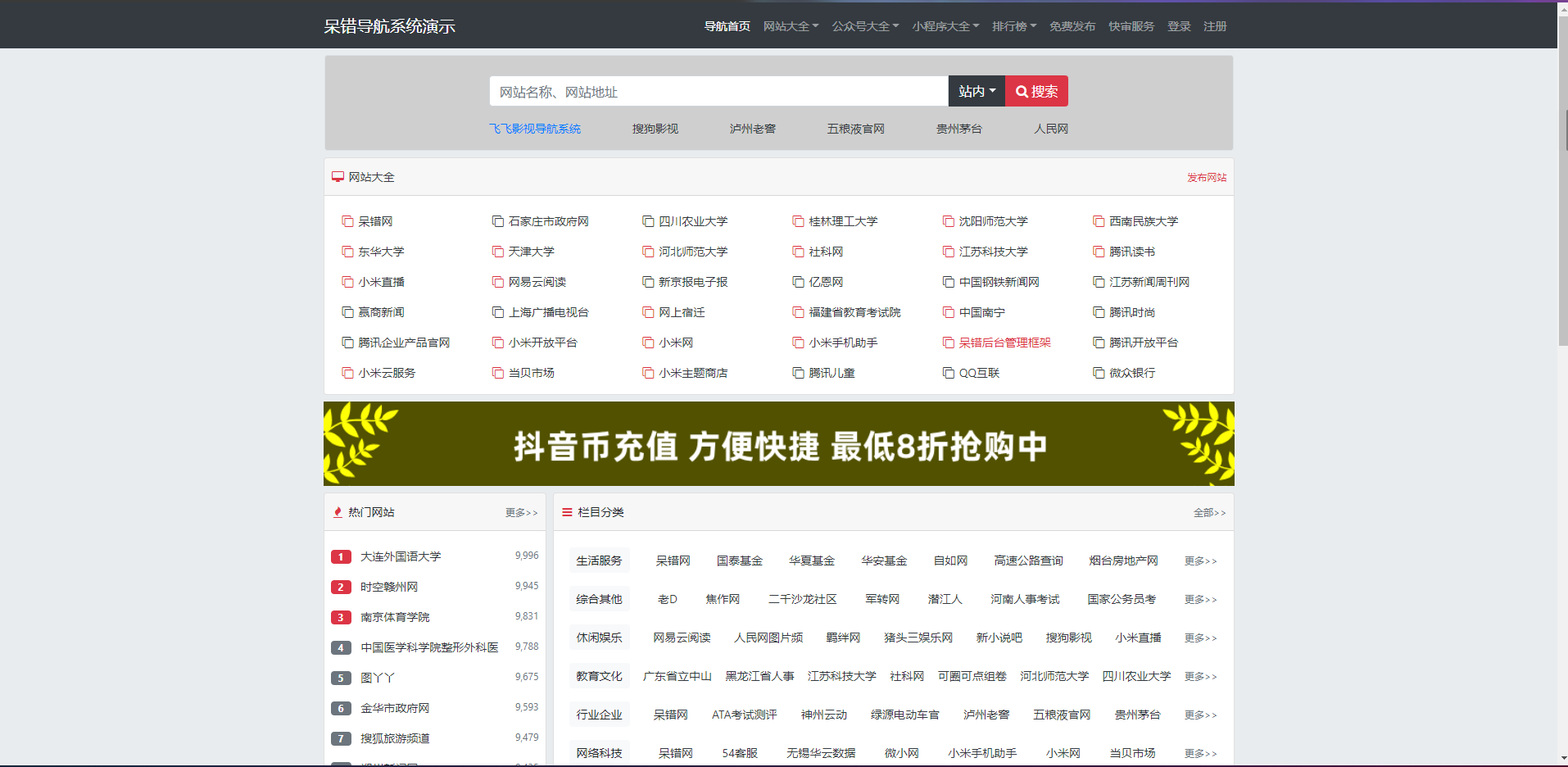Open 时空赣州网 in hot sites list

389,587
